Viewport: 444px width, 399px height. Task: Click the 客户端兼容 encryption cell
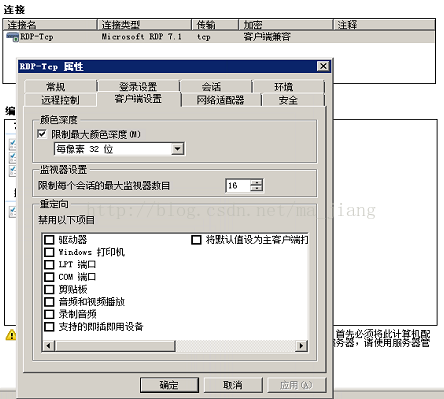point(267,37)
